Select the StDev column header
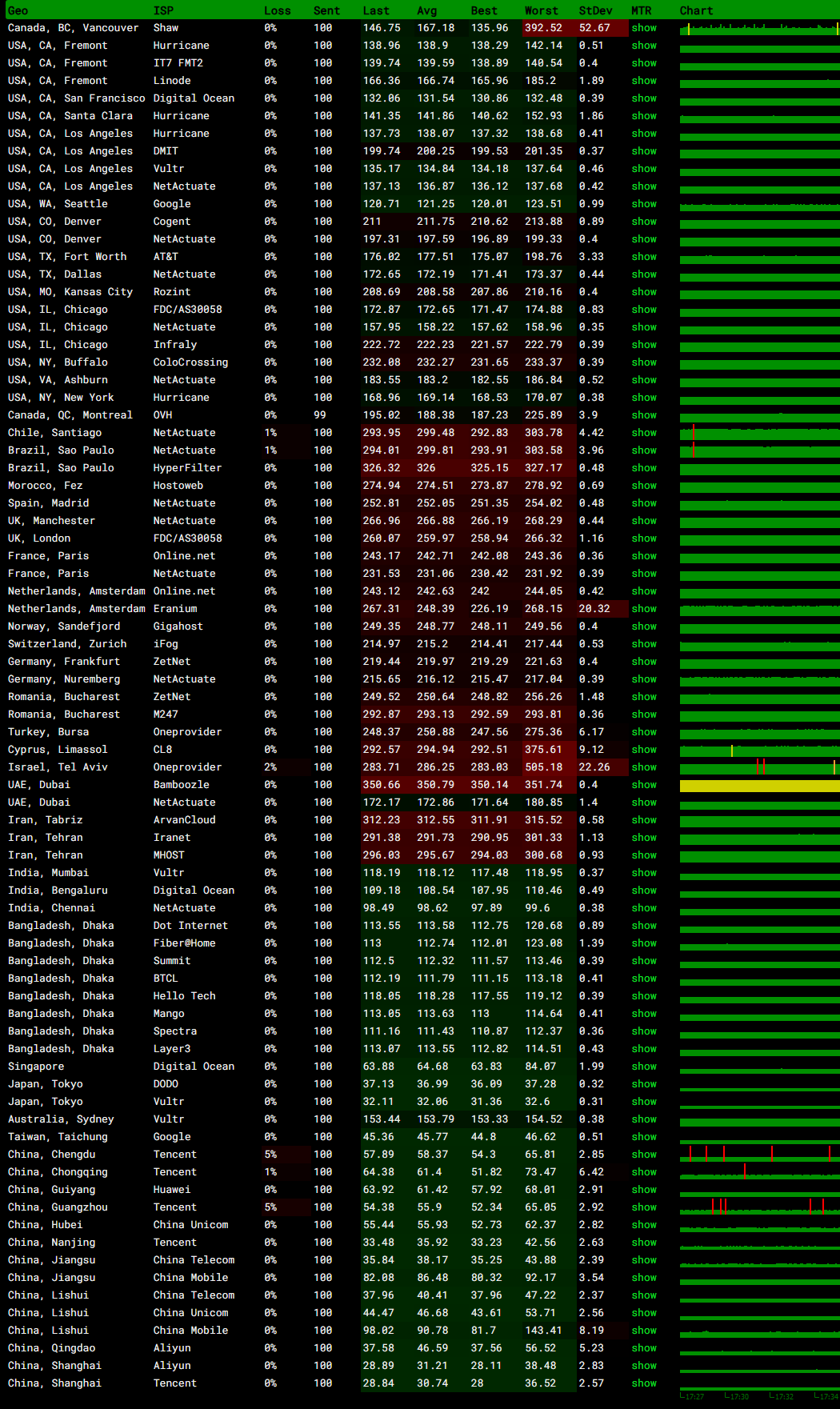Screen dimensions: 840x1409 [595, 10]
